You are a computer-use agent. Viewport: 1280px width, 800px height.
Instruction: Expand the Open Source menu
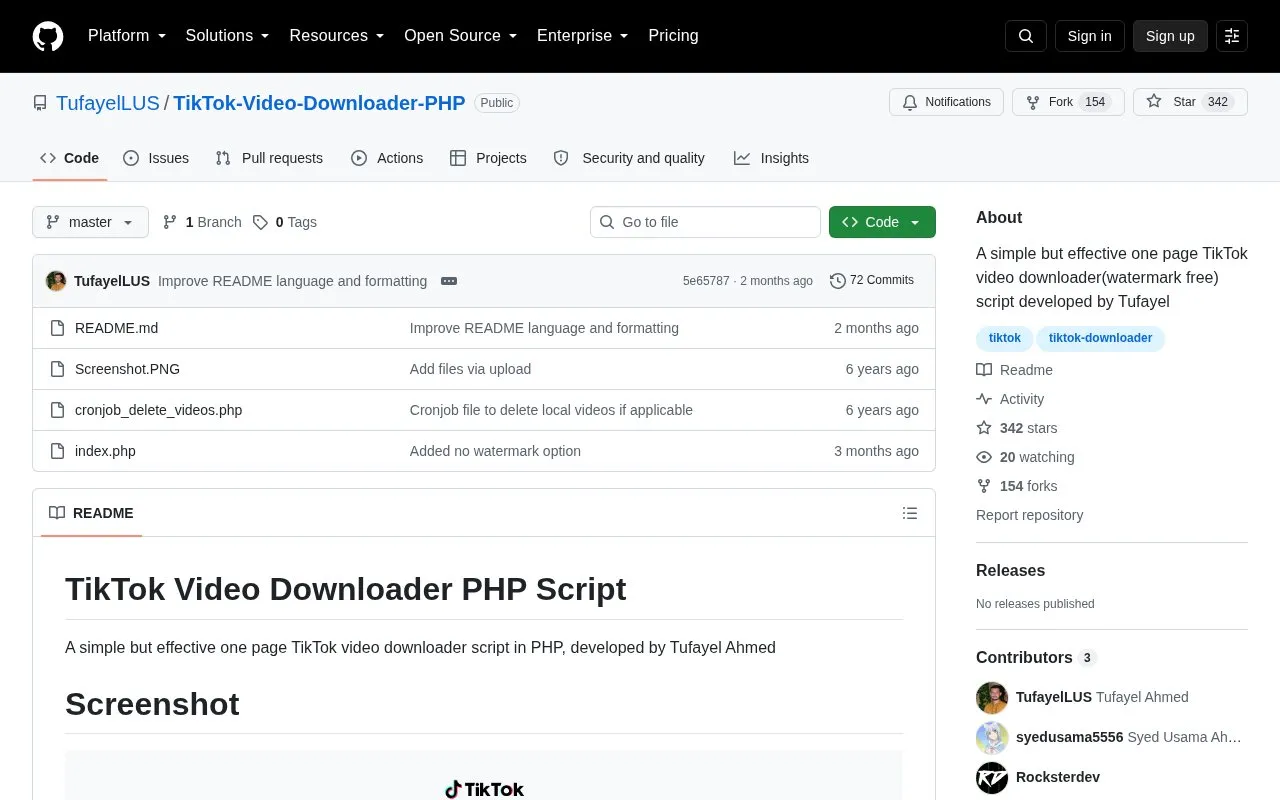tap(461, 36)
